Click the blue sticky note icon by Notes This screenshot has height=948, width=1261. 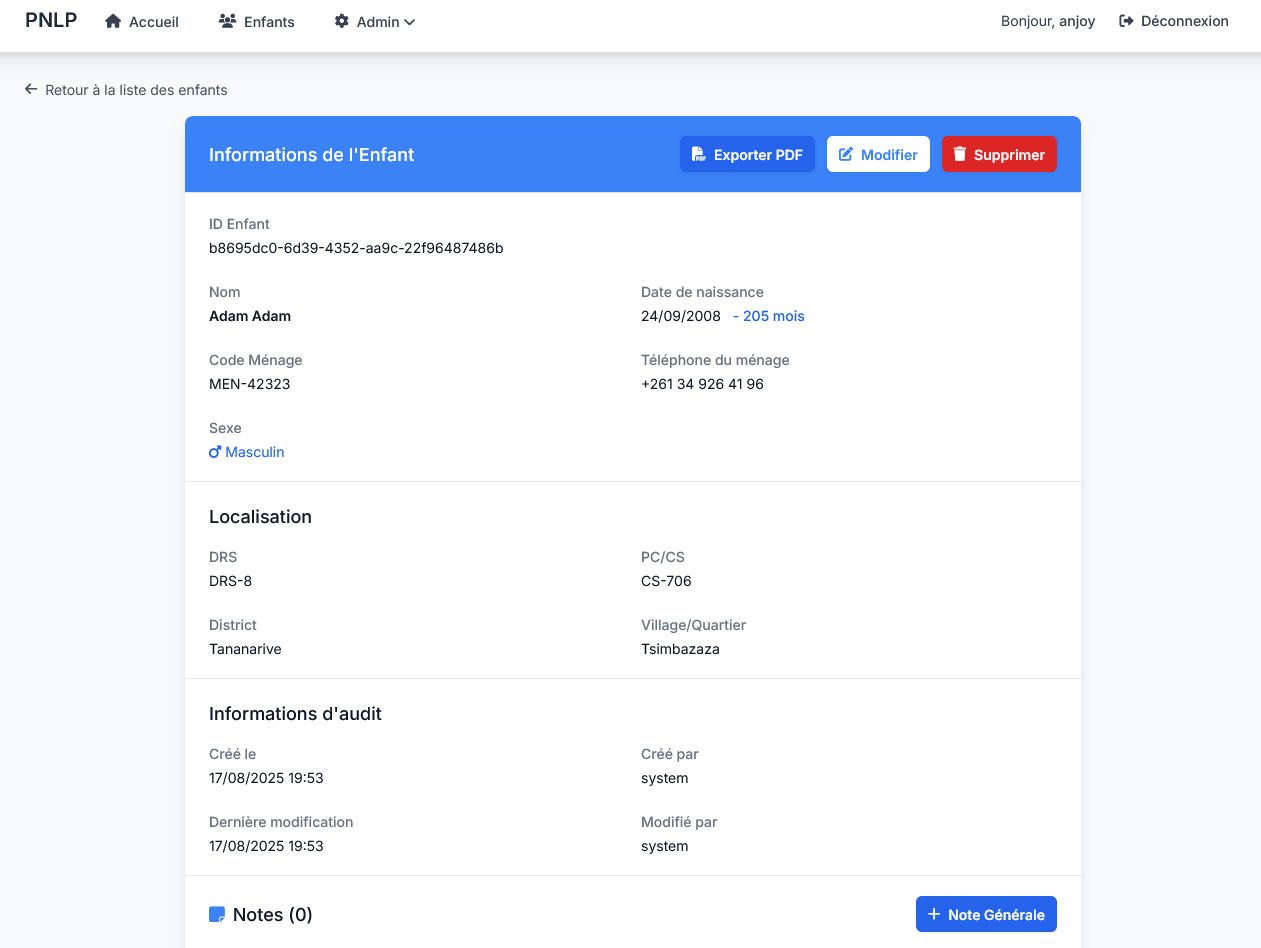(217, 914)
